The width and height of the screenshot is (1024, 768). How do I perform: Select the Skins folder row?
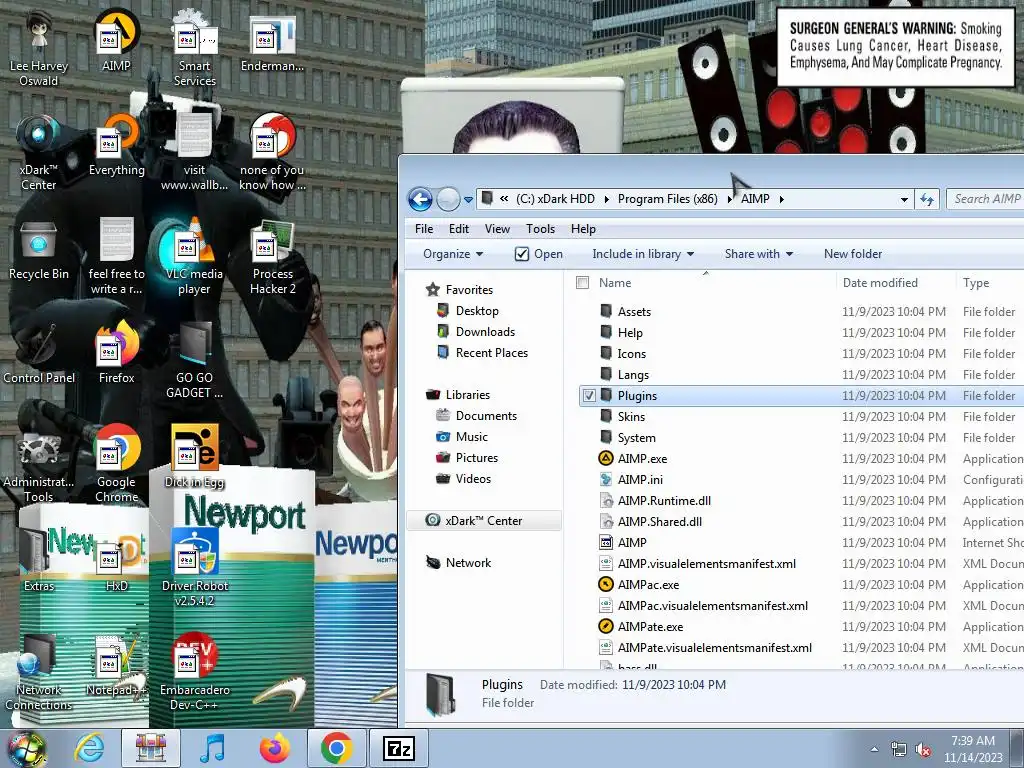(x=802, y=417)
